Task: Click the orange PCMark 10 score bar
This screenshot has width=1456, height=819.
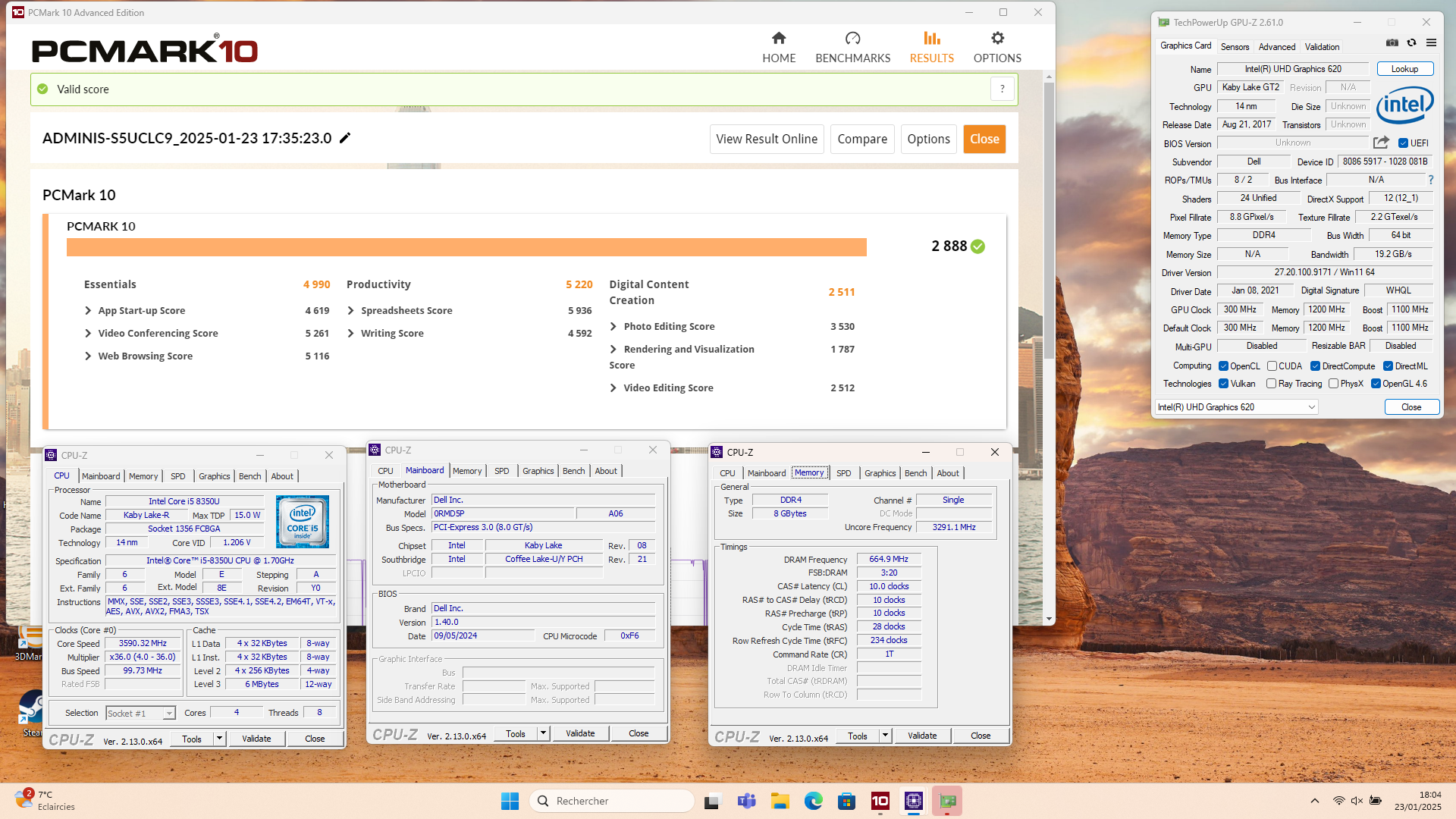Action: coord(466,247)
